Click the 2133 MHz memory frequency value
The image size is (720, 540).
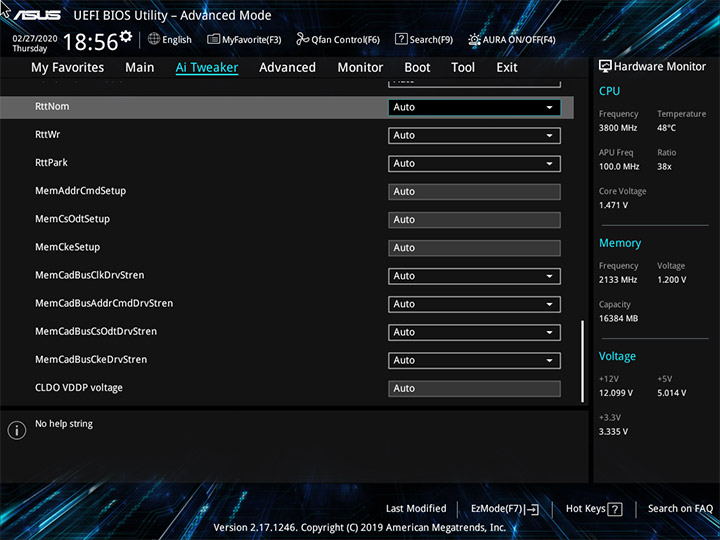pyautogui.click(x=618, y=280)
